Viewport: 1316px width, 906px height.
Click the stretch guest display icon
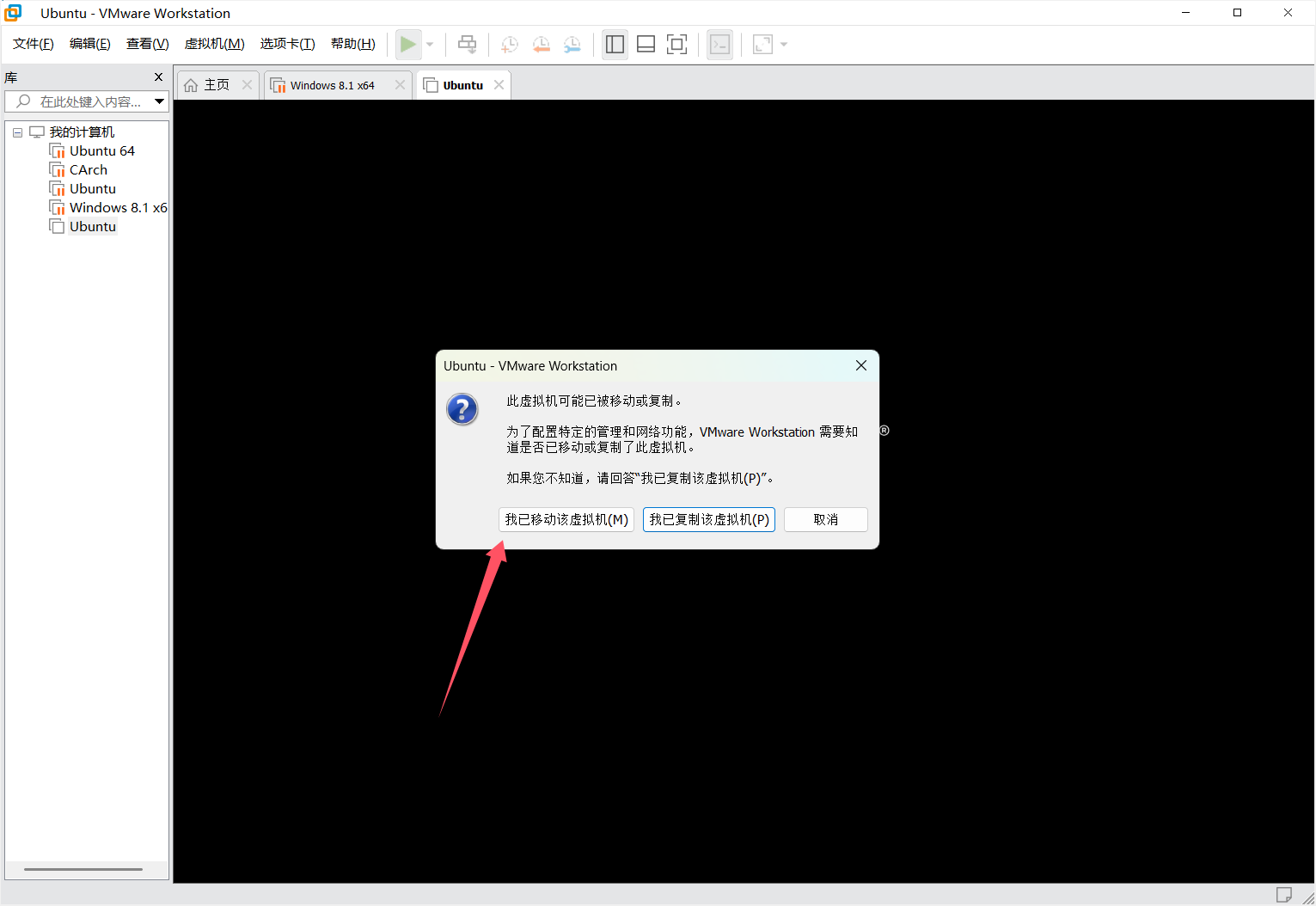point(762,44)
